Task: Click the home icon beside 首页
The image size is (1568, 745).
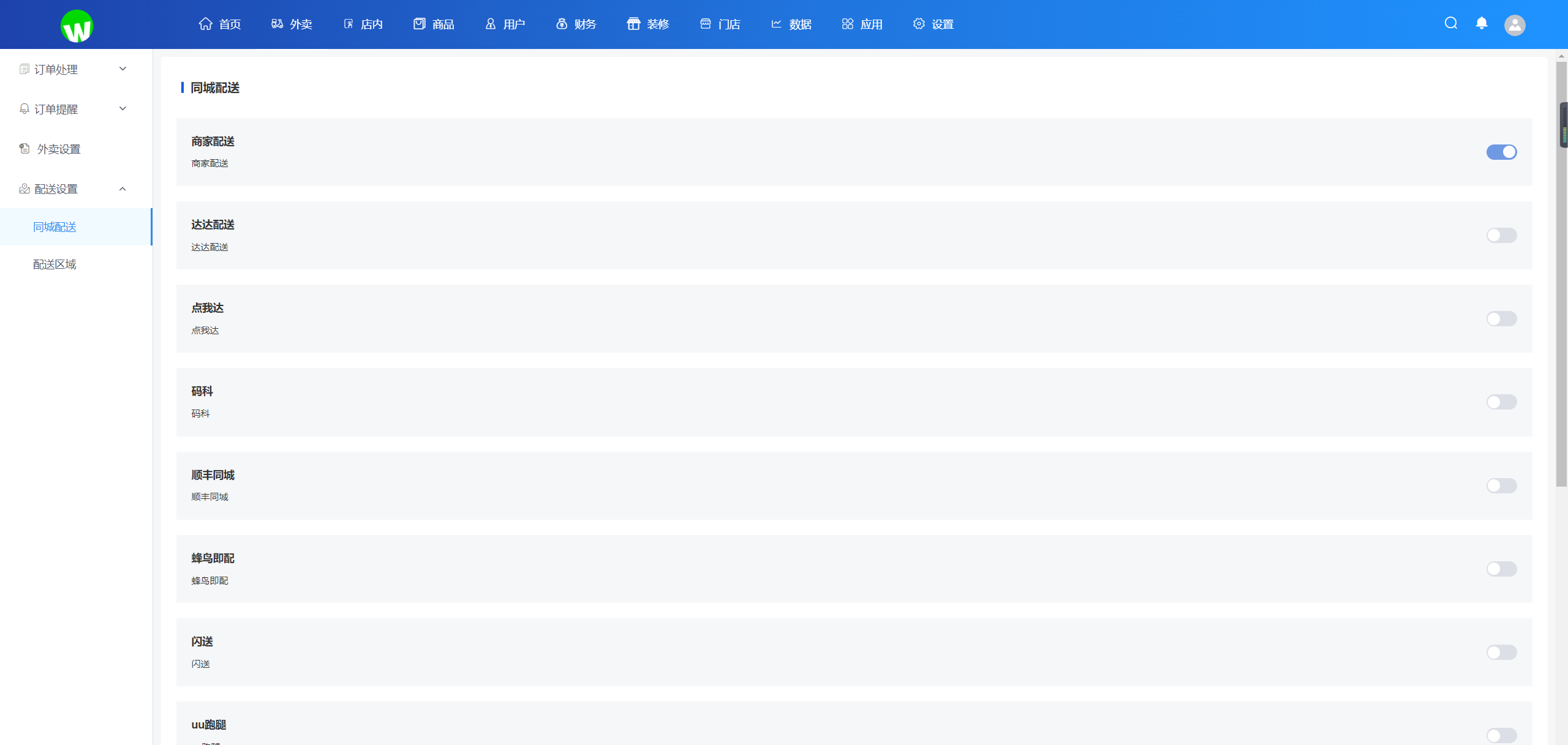Action: (205, 24)
